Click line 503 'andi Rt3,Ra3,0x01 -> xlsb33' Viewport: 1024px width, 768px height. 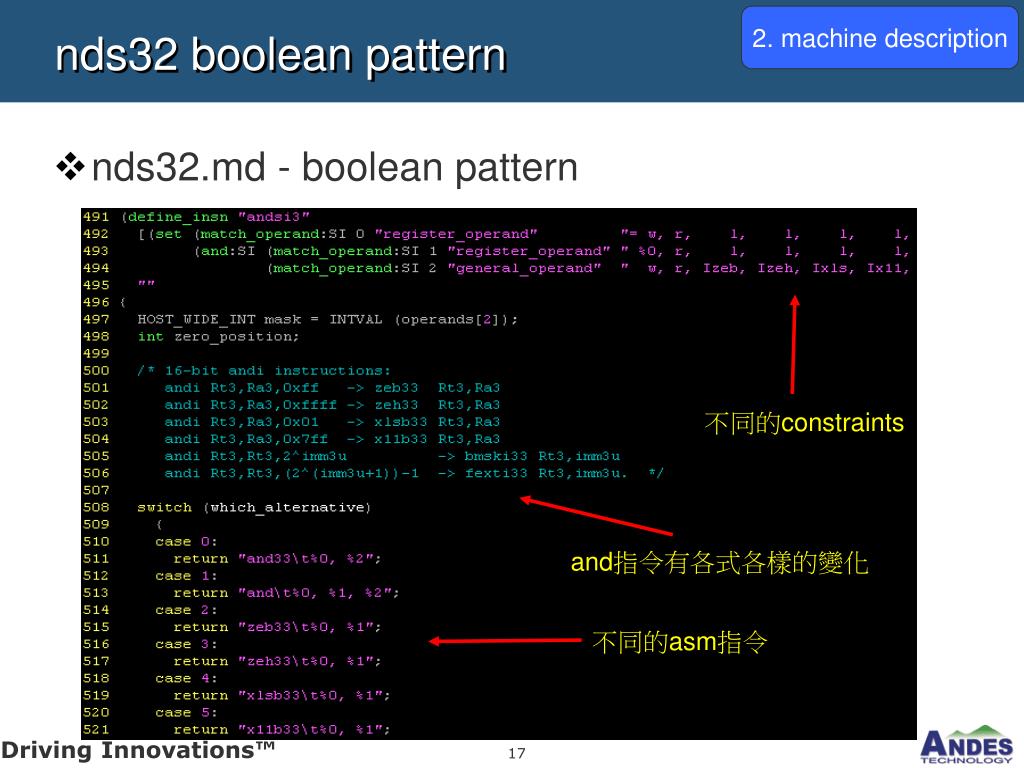tap(332, 421)
